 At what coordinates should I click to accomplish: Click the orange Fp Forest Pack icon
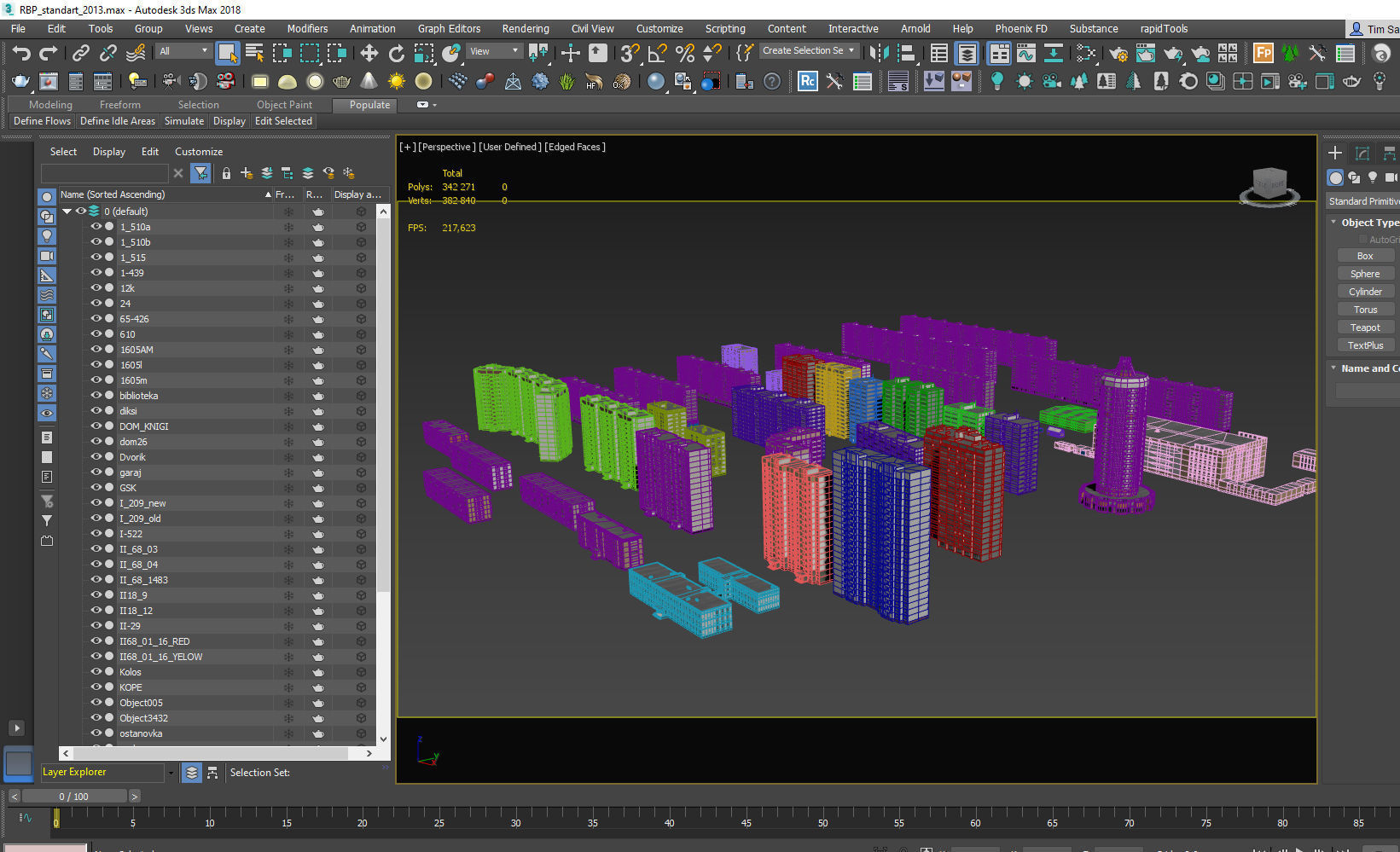coord(1263,53)
